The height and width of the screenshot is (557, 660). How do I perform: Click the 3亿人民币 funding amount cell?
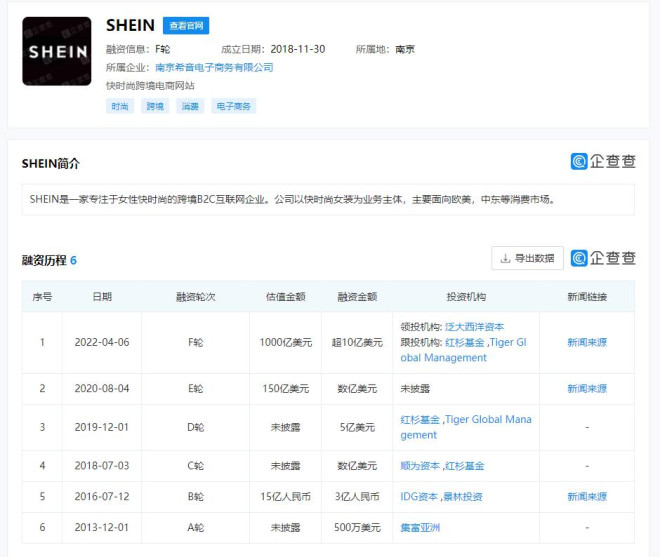click(x=357, y=496)
